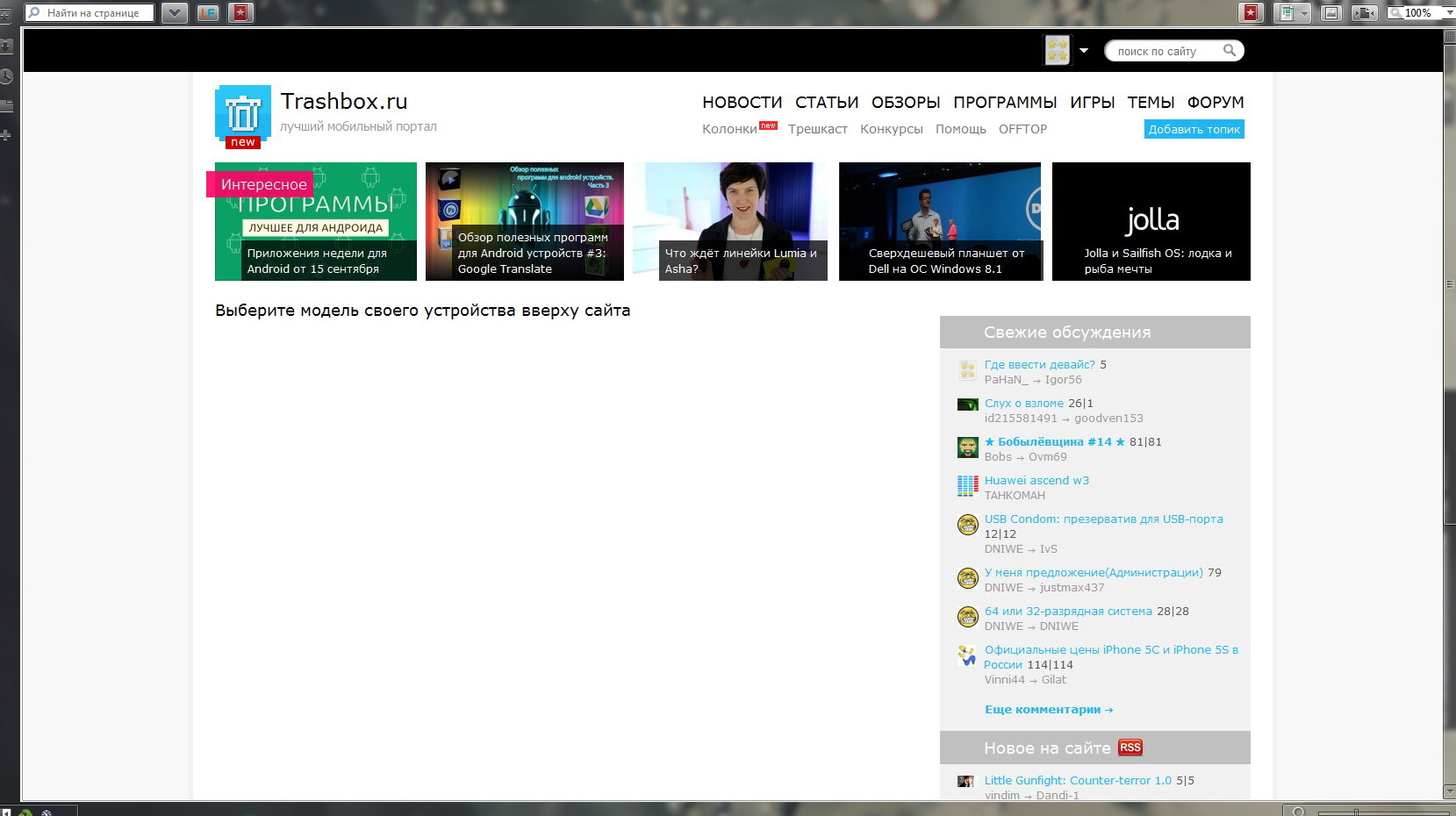Viewport: 1456px width, 816px height.
Task: Click the Еще комментарии link
Action: click(x=1049, y=710)
